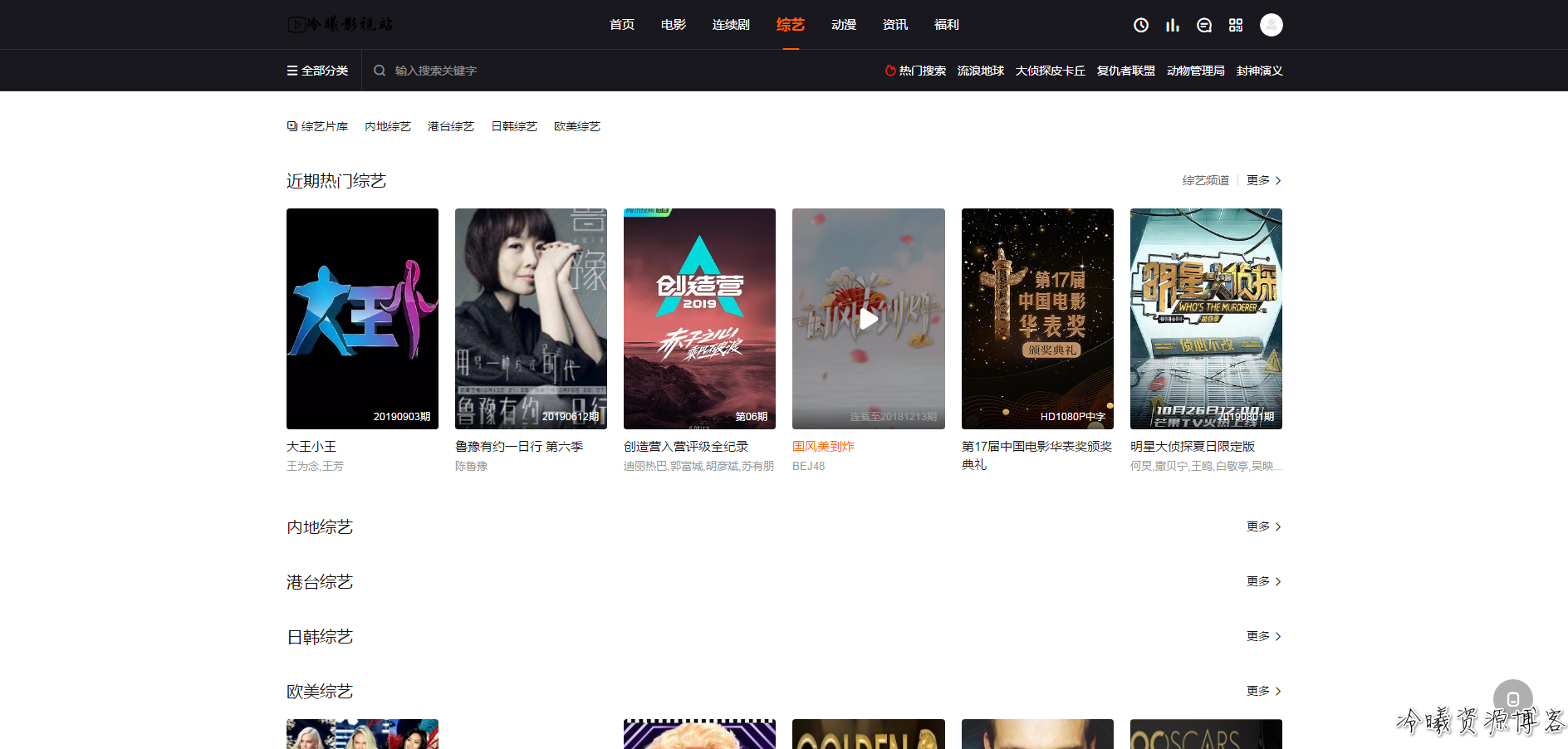1568x749 pixels.
Task: Click the 日韩综艺 section heading
Action: point(320,637)
